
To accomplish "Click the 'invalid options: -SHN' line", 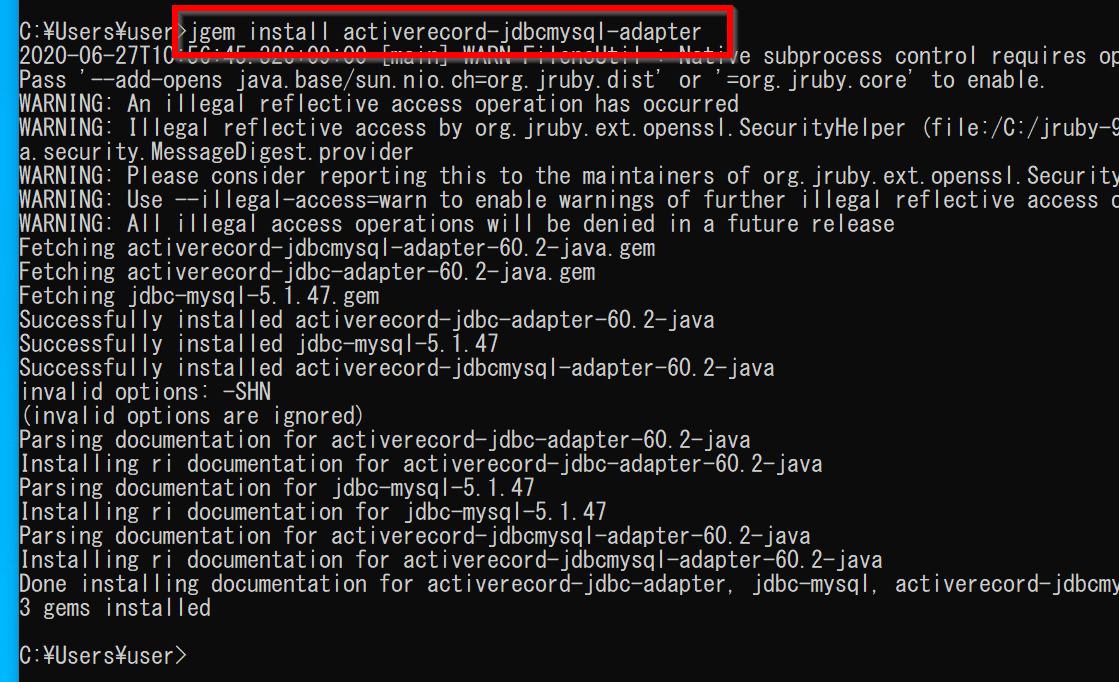I will click(x=145, y=392).
